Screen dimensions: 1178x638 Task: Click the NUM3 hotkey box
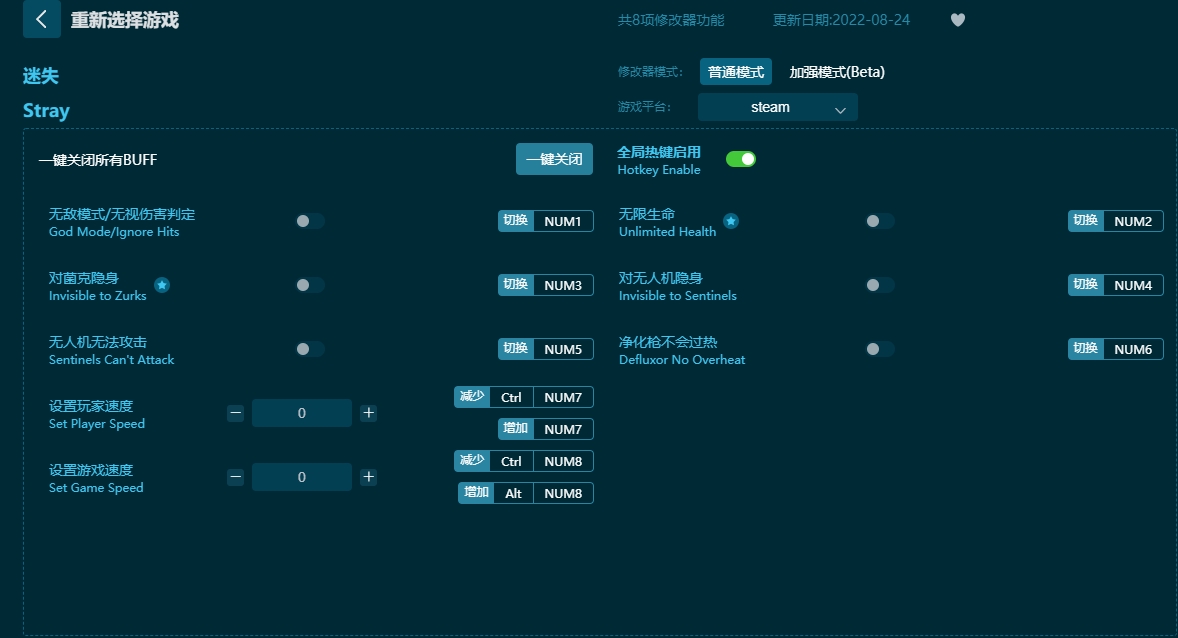tap(563, 285)
